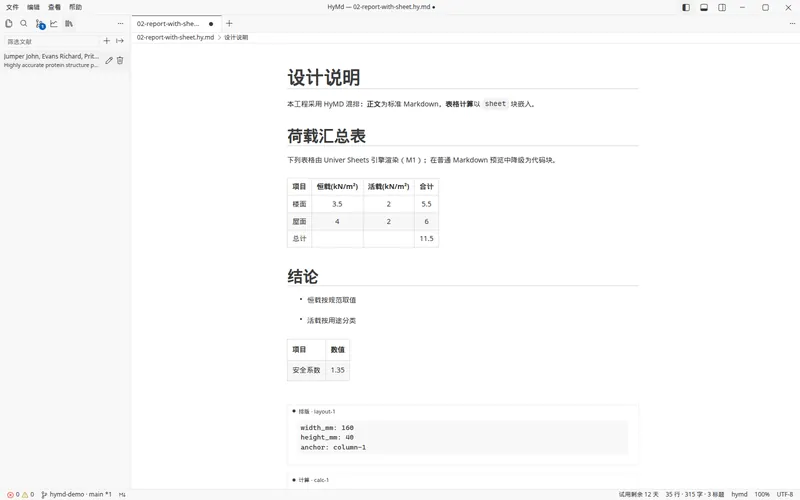Click the 筛选文献 filter input field

point(51,41)
